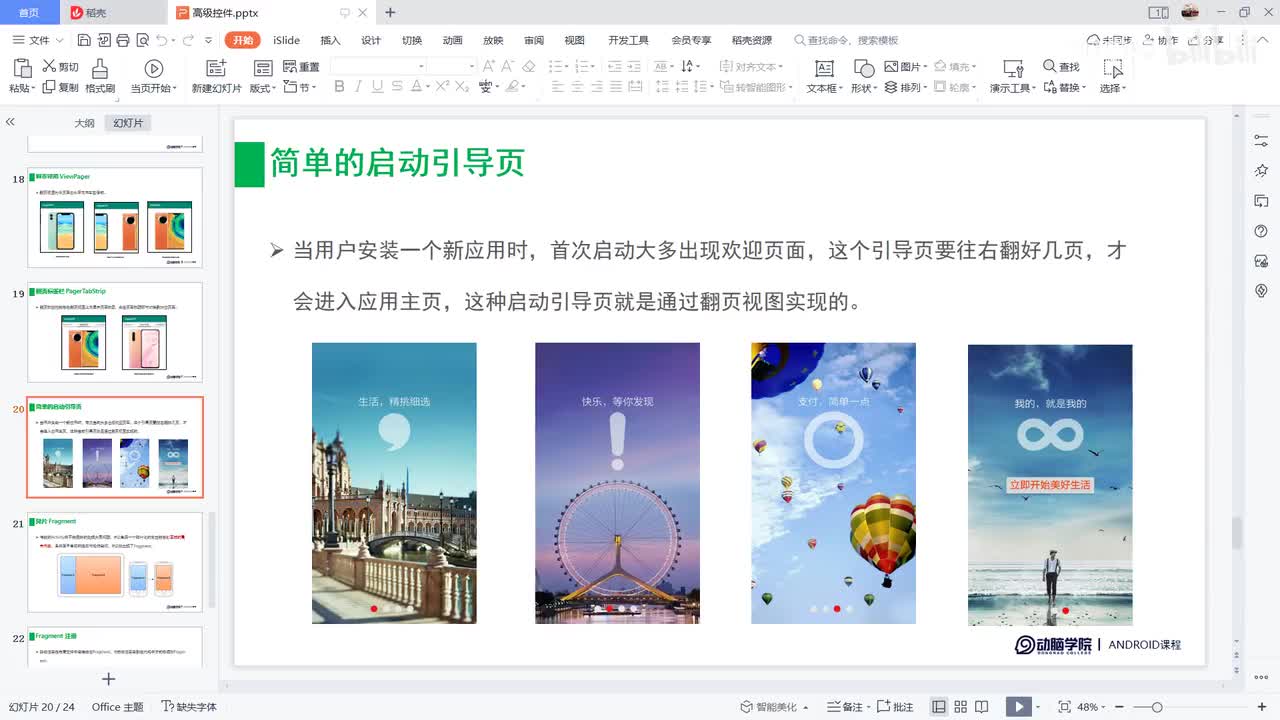The image size is (1280, 720).
Task: Select slide 21 Fragment thumbnail
Action: pyautogui.click(x=115, y=561)
